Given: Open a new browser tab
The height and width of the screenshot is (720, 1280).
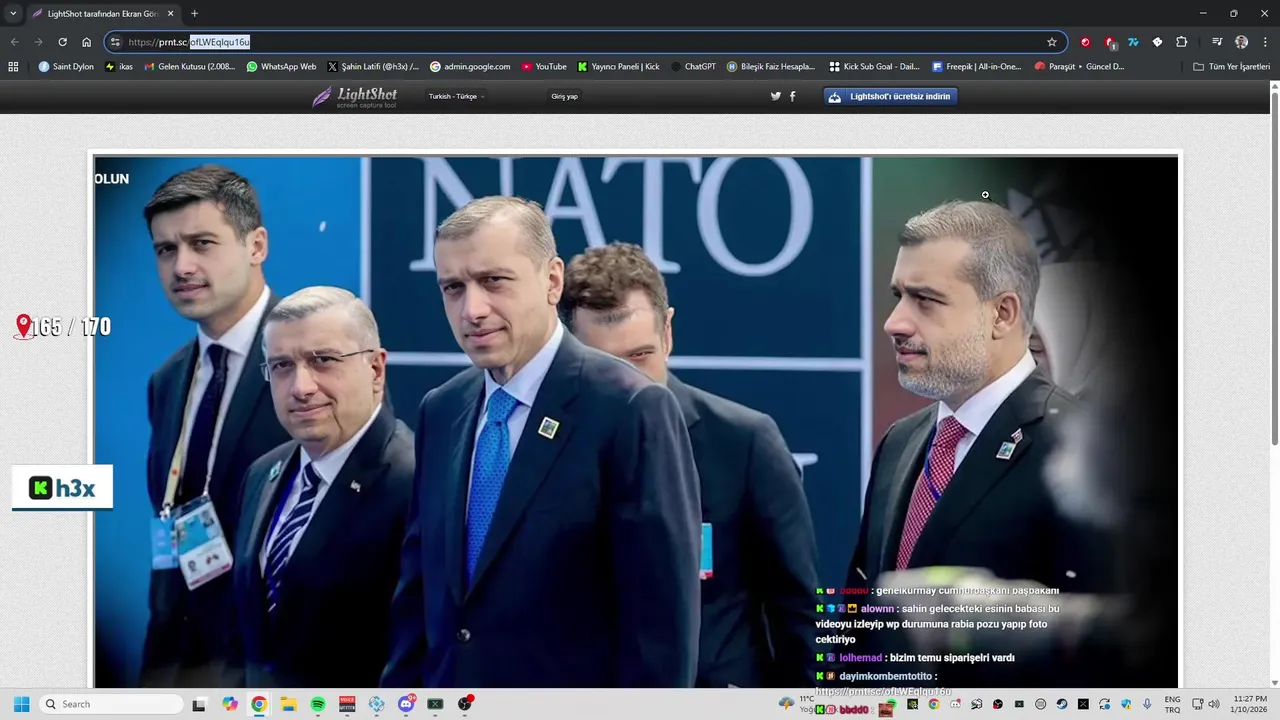Looking at the screenshot, I should [194, 14].
